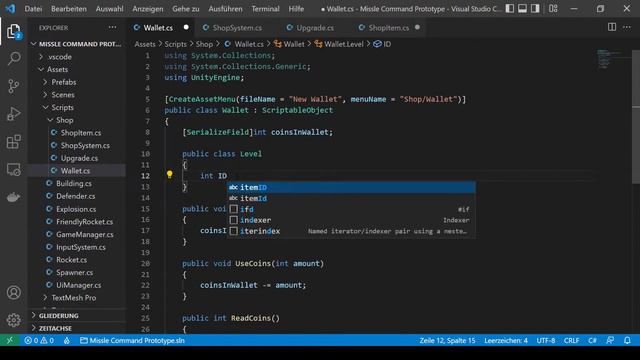Open the Gehe zu menu
The image size is (640, 360).
[x=186, y=8]
